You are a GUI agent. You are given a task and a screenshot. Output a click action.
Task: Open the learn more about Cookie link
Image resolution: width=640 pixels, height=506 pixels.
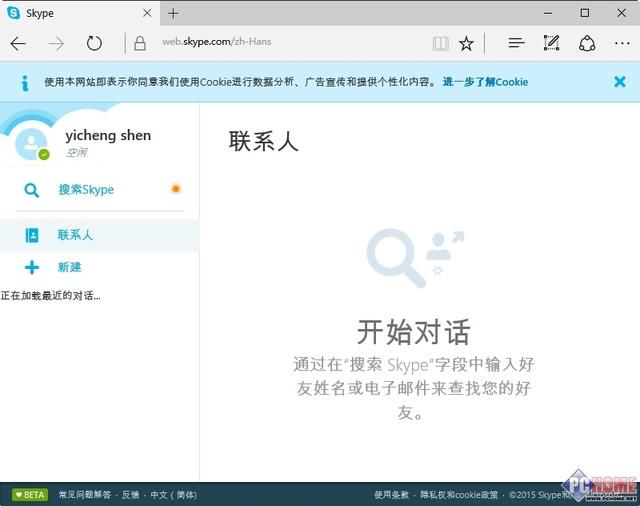(485, 82)
